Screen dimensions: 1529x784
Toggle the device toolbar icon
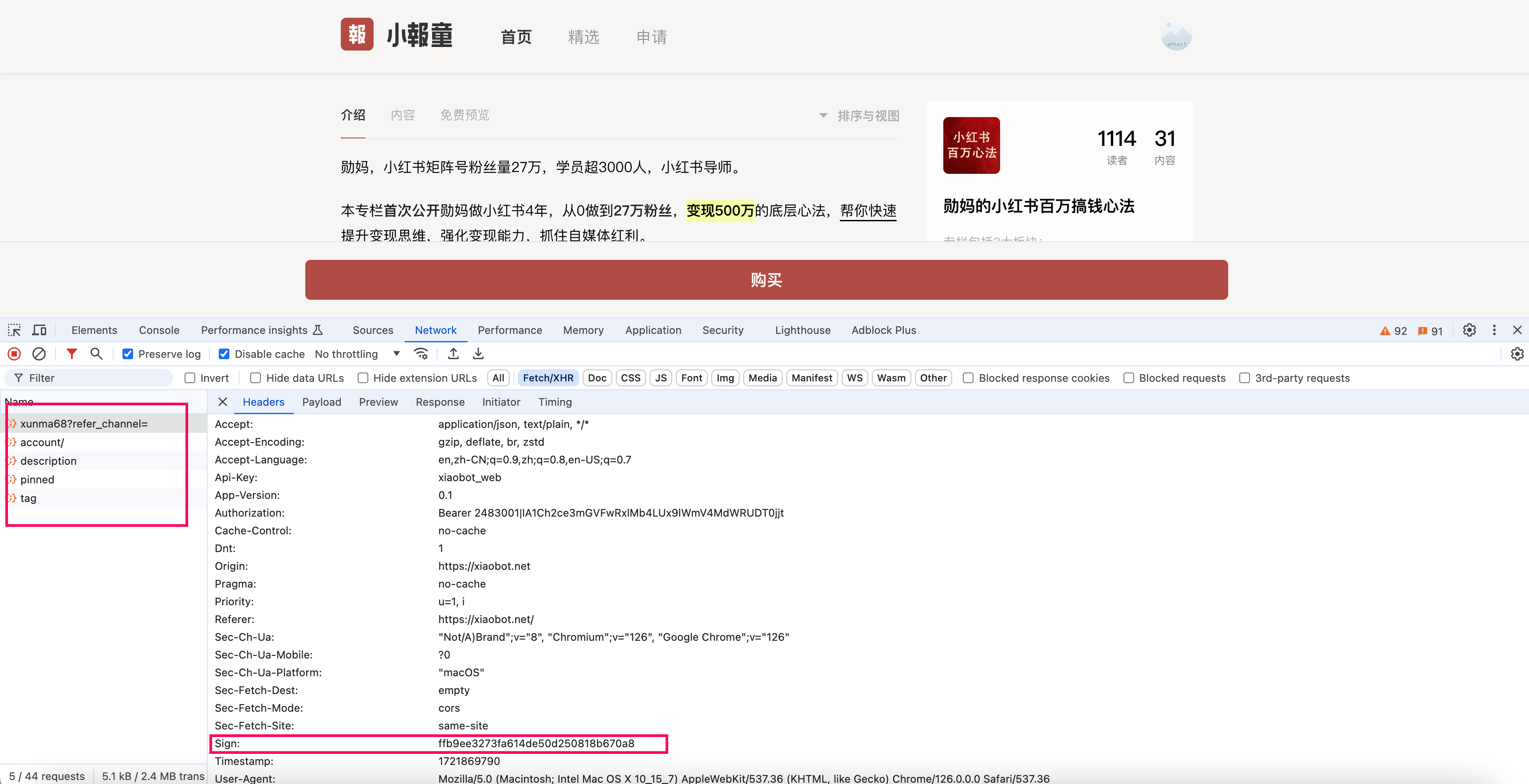pyautogui.click(x=39, y=330)
